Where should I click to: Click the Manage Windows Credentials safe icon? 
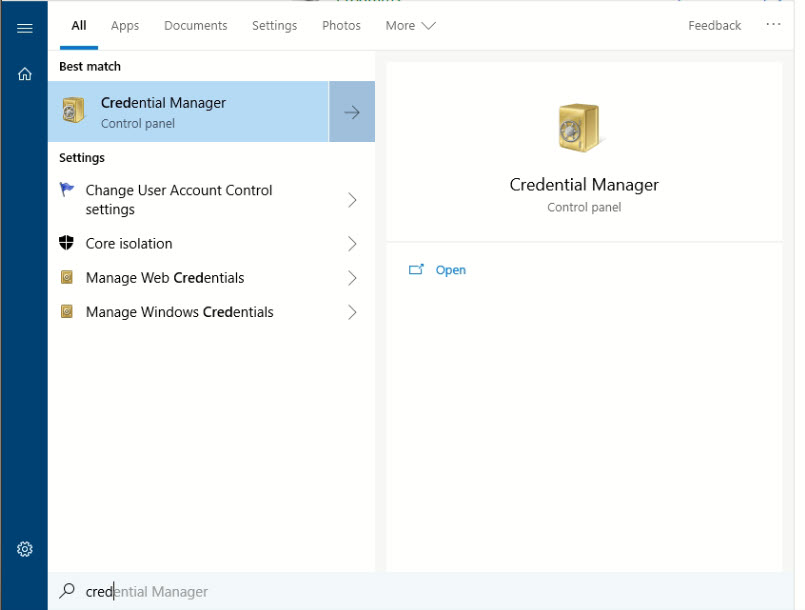tap(67, 312)
